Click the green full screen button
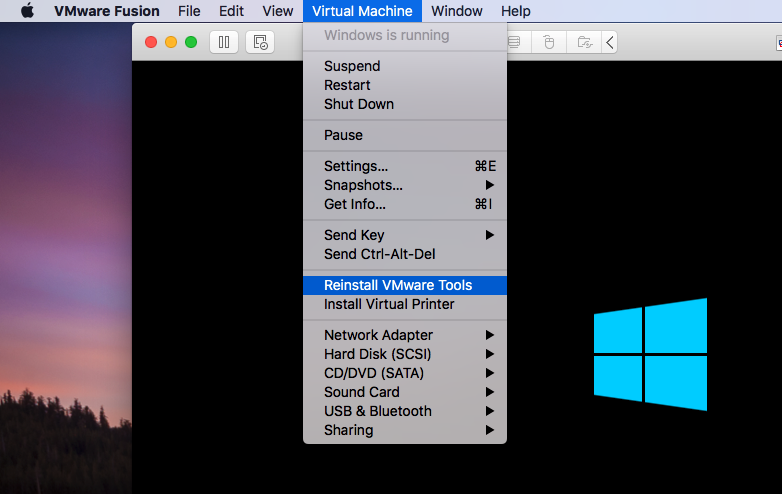The width and height of the screenshot is (782, 494). 191,42
